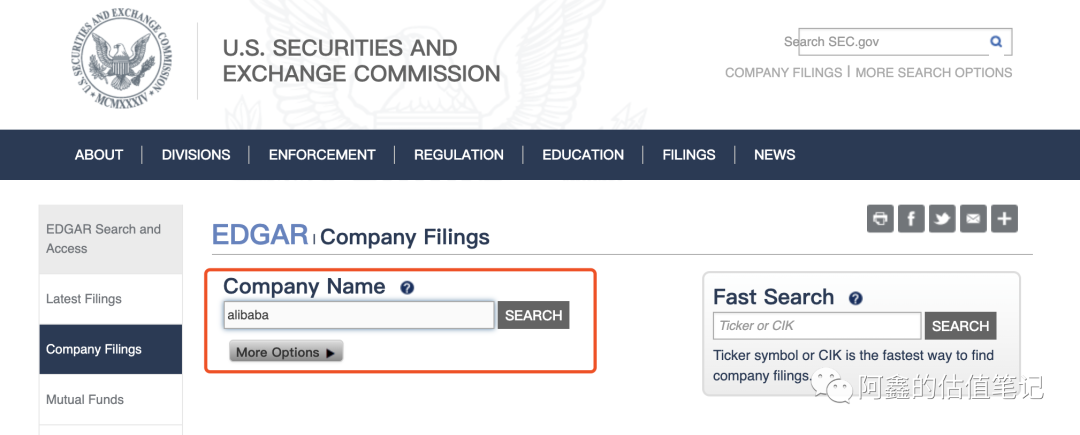Share page on Facebook icon
1080x435 pixels.
coord(911,219)
